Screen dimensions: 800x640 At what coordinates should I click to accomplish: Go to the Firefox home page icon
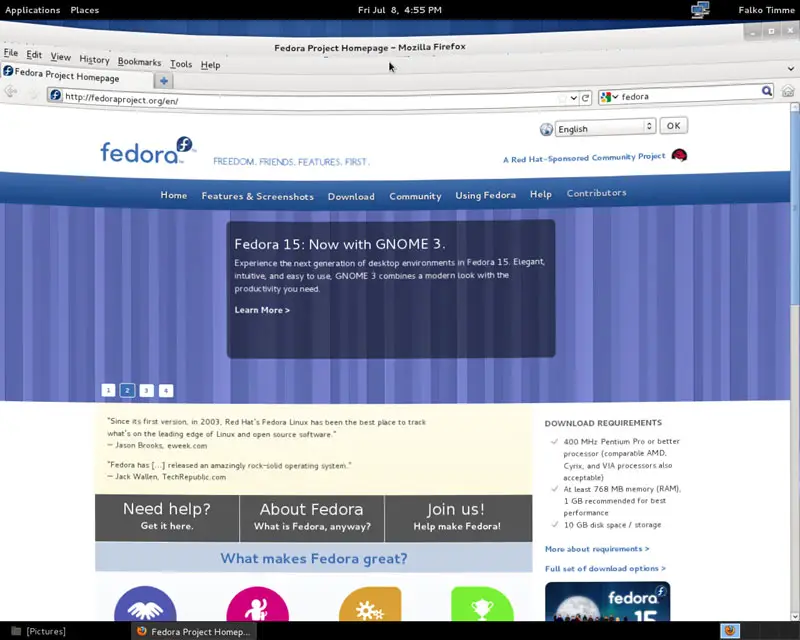pos(788,91)
